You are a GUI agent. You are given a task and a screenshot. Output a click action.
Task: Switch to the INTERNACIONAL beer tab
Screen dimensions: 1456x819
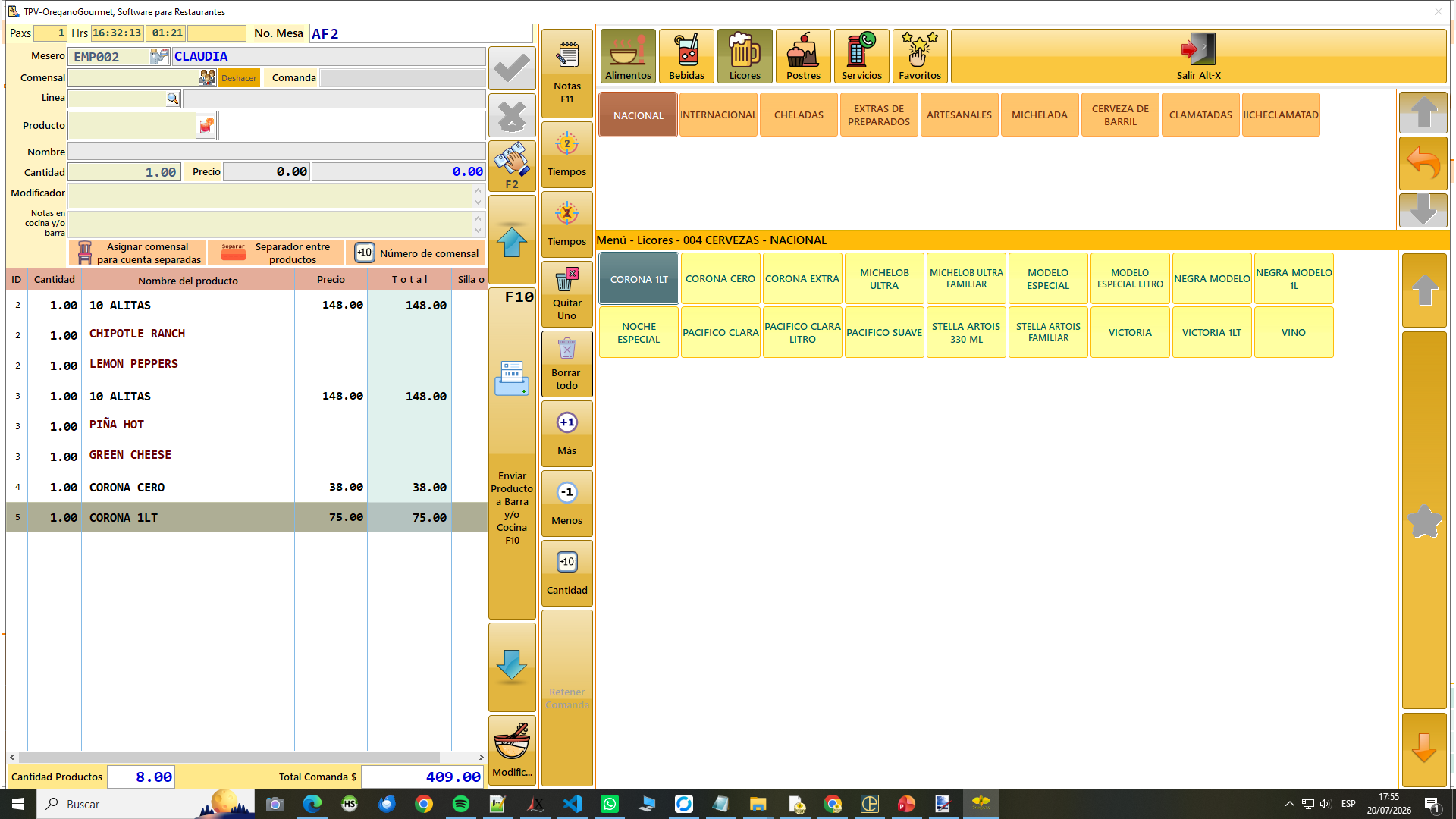tap(718, 115)
